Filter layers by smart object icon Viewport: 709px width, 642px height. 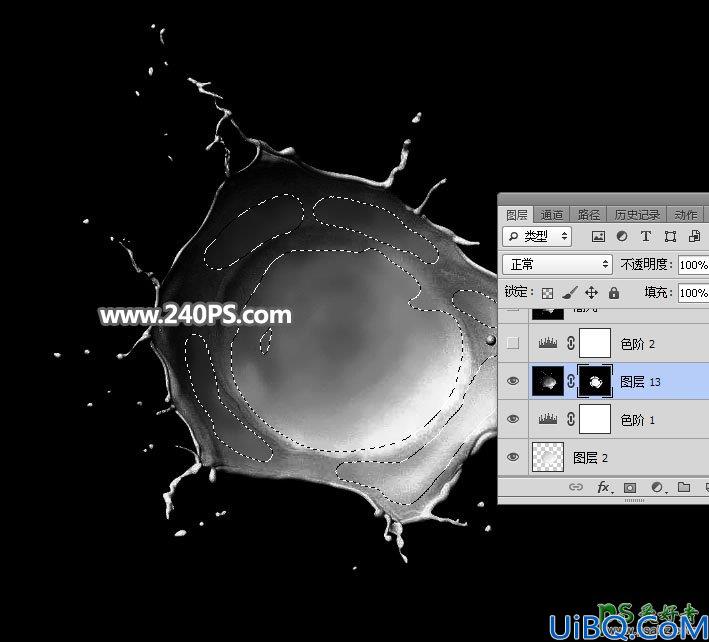coord(694,236)
